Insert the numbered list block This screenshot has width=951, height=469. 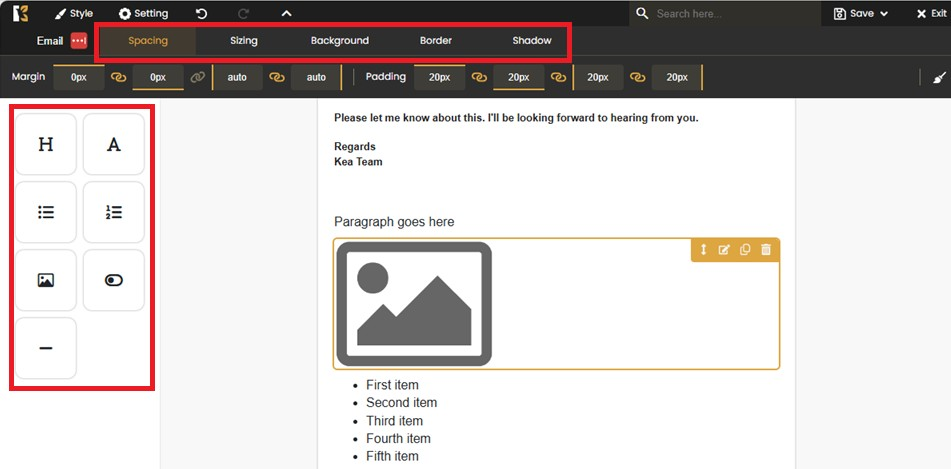113,212
